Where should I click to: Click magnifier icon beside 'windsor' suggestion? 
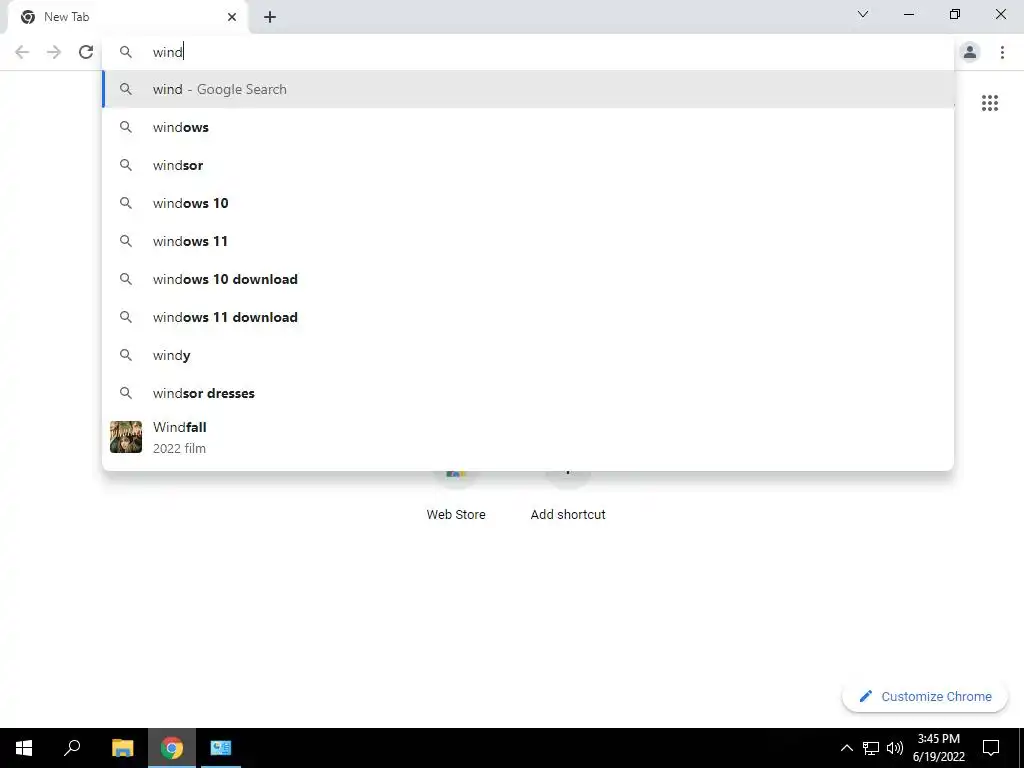coord(125,165)
